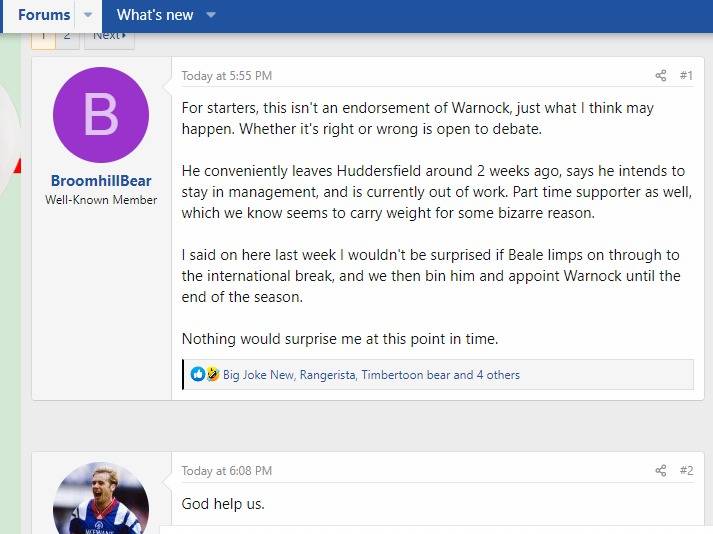Expand the What's new dropdown arrow
The height and width of the screenshot is (534, 713).
211,15
